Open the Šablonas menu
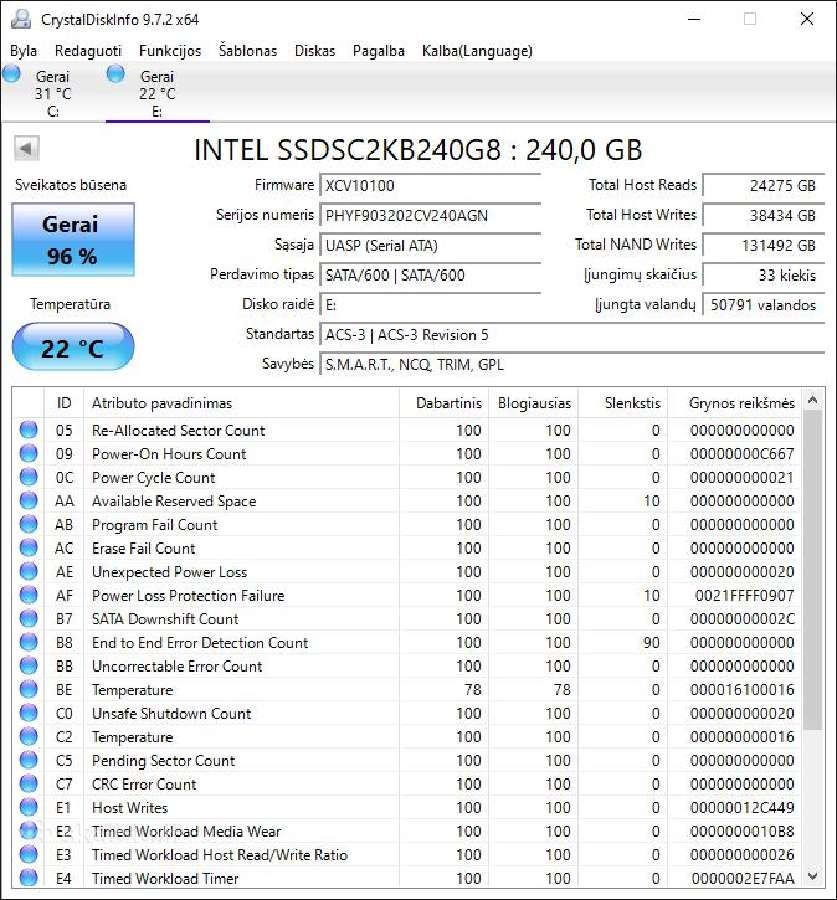The height and width of the screenshot is (900, 837). [x=248, y=51]
